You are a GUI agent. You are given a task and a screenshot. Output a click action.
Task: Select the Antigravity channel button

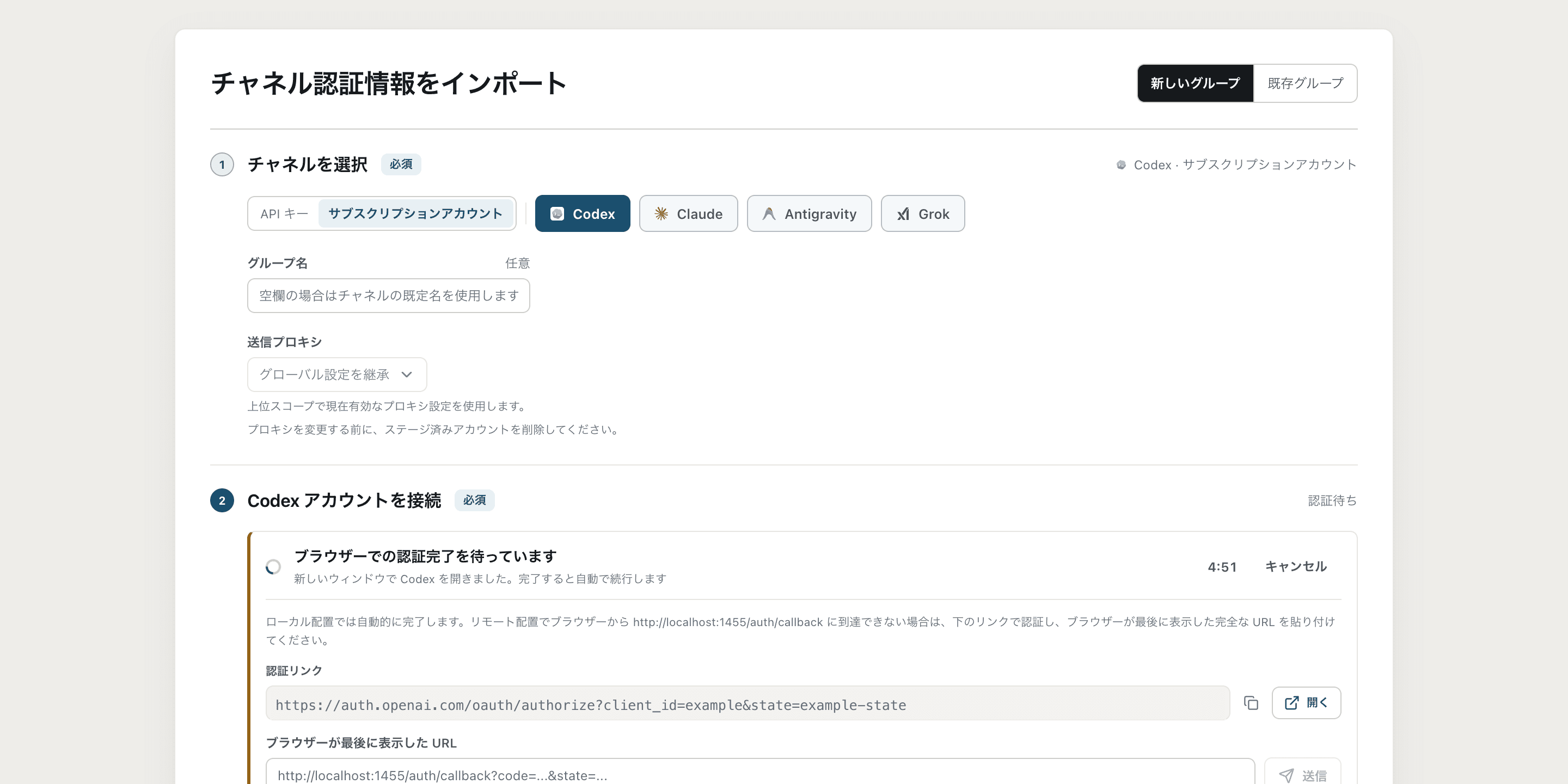pyautogui.click(x=809, y=213)
